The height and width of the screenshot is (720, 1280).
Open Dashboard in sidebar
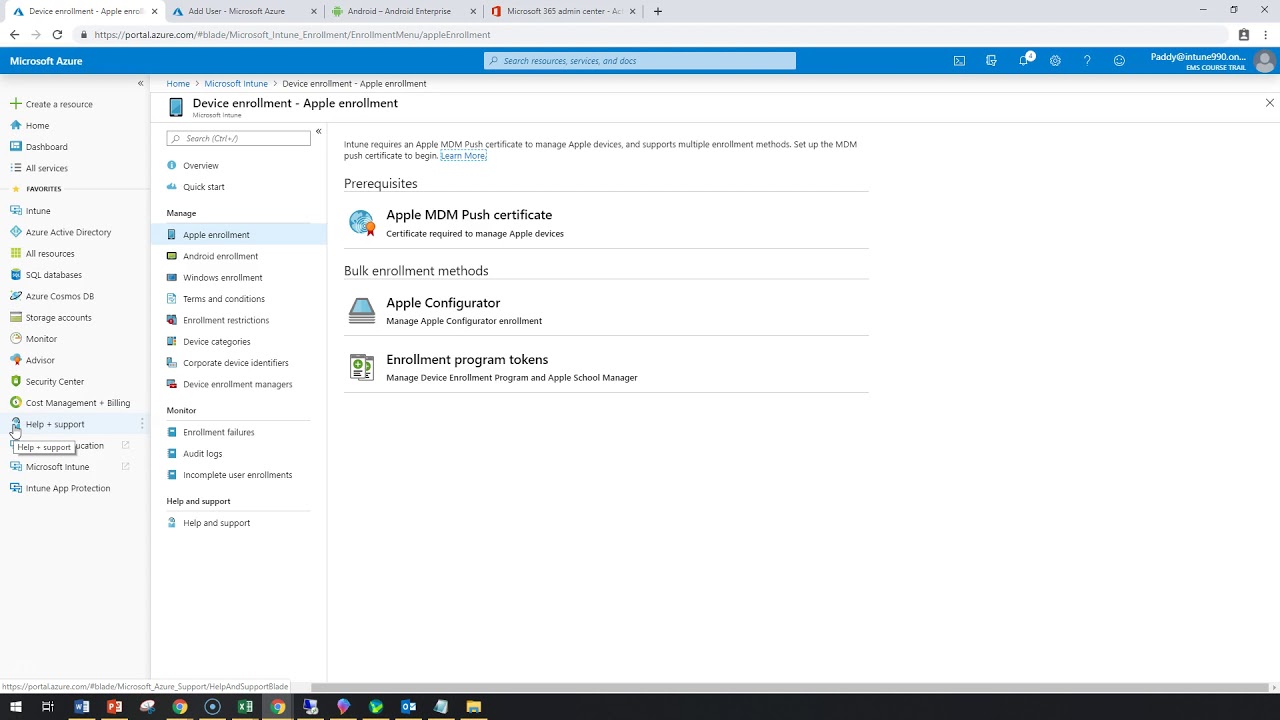pyautogui.click(x=47, y=147)
